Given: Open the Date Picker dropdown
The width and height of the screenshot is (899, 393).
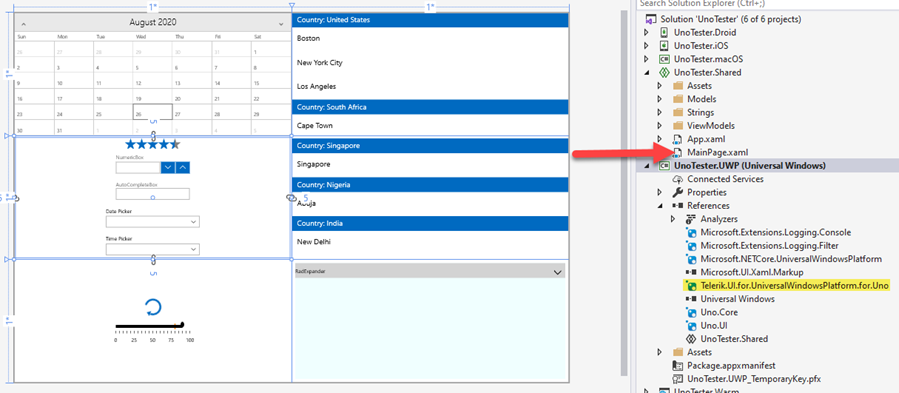Looking at the screenshot, I should [x=193, y=222].
